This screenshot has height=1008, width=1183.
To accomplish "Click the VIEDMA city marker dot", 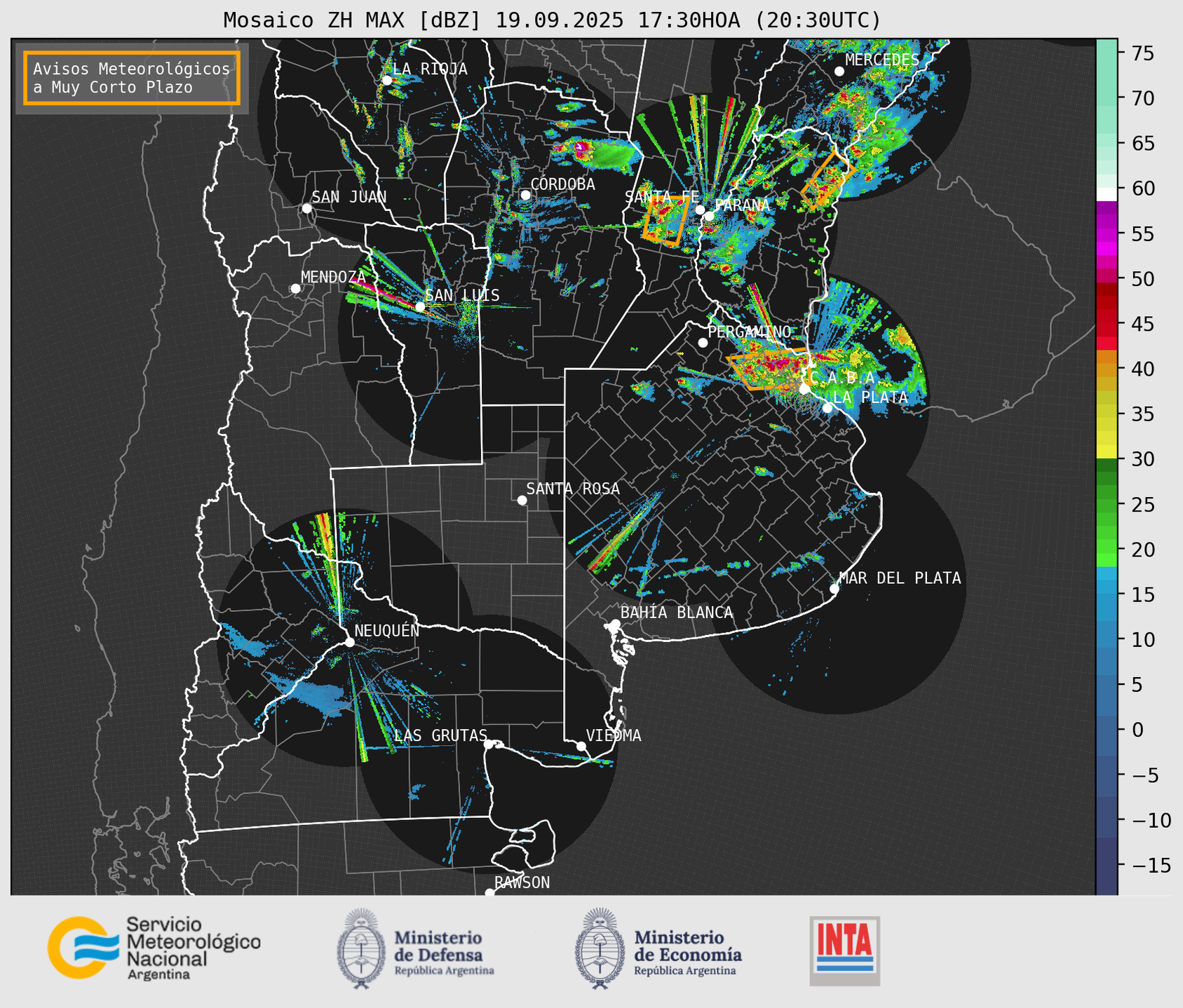I will [581, 746].
